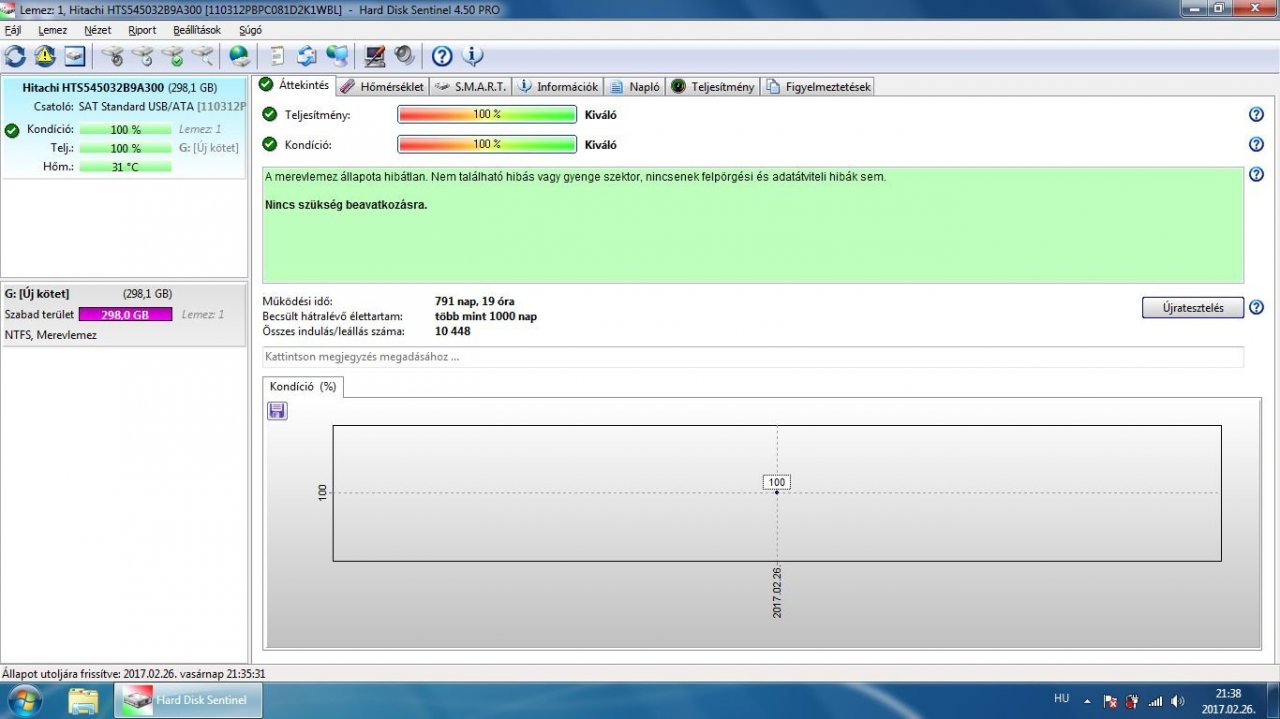Click the Action Center flag tray icon
The height and width of the screenshot is (719, 1280).
[x=1110, y=701]
